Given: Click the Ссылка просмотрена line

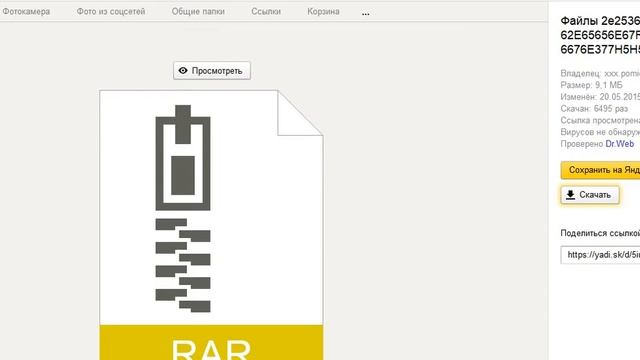Looking at the screenshot, I should [600, 120].
